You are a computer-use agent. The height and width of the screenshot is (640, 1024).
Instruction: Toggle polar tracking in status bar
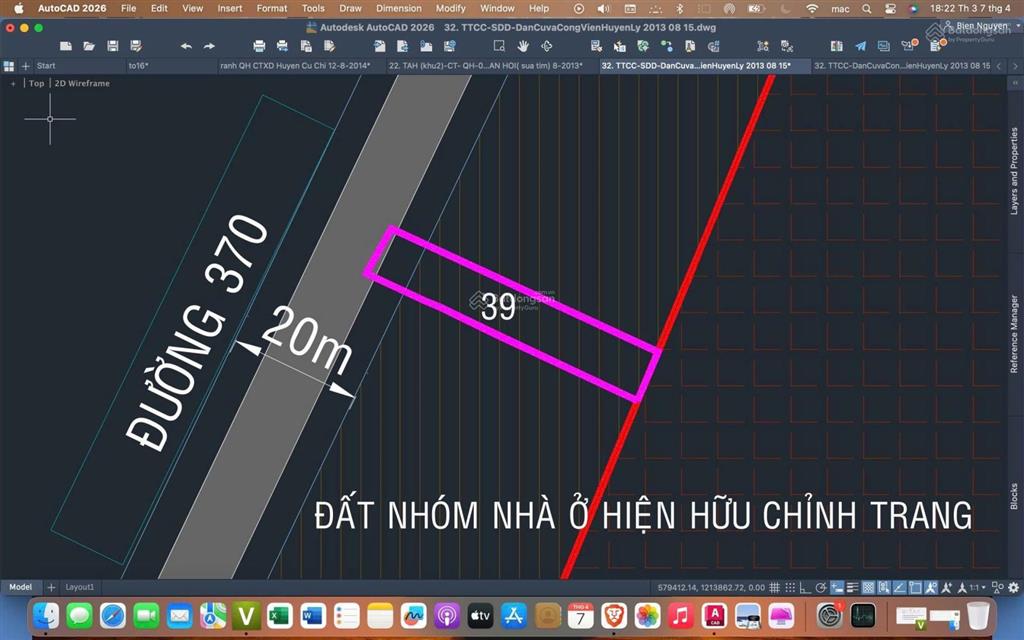coord(822,587)
